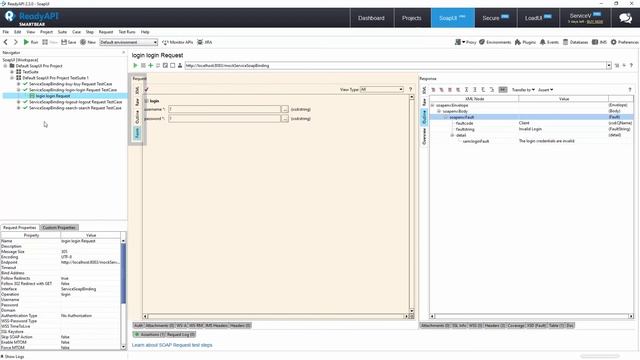This screenshot has height=360, width=640.
Task: Click the green plus icon beside endpoint
Action: [151, 65]
